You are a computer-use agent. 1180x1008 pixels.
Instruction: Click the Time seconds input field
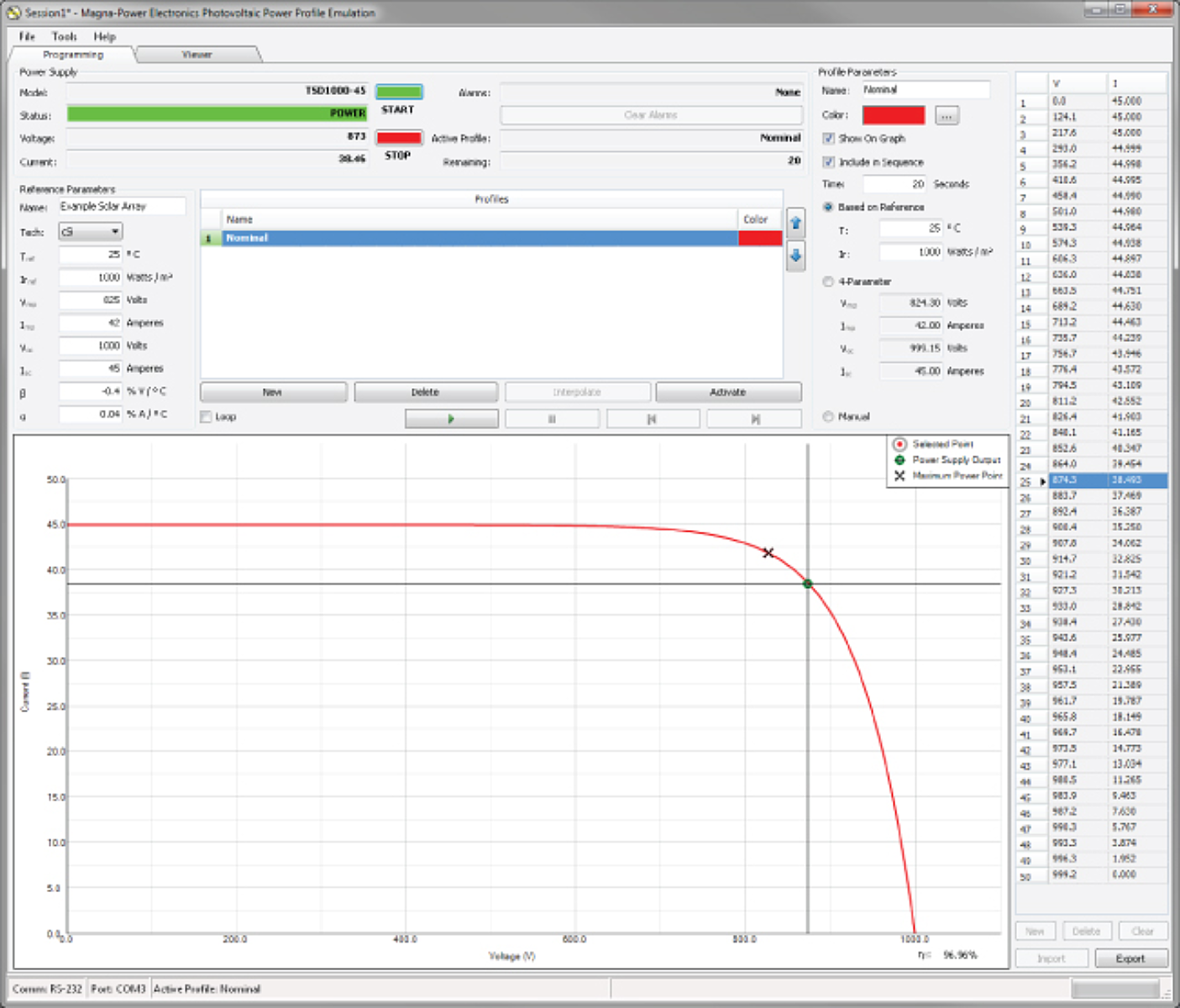pyautogui.click(x=894, y=184)
